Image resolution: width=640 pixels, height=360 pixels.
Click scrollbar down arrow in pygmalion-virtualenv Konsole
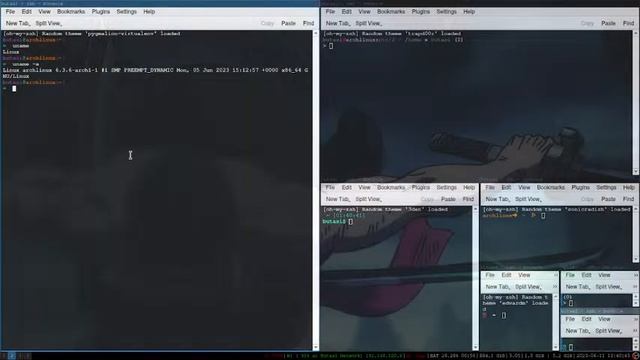(316, 347)
